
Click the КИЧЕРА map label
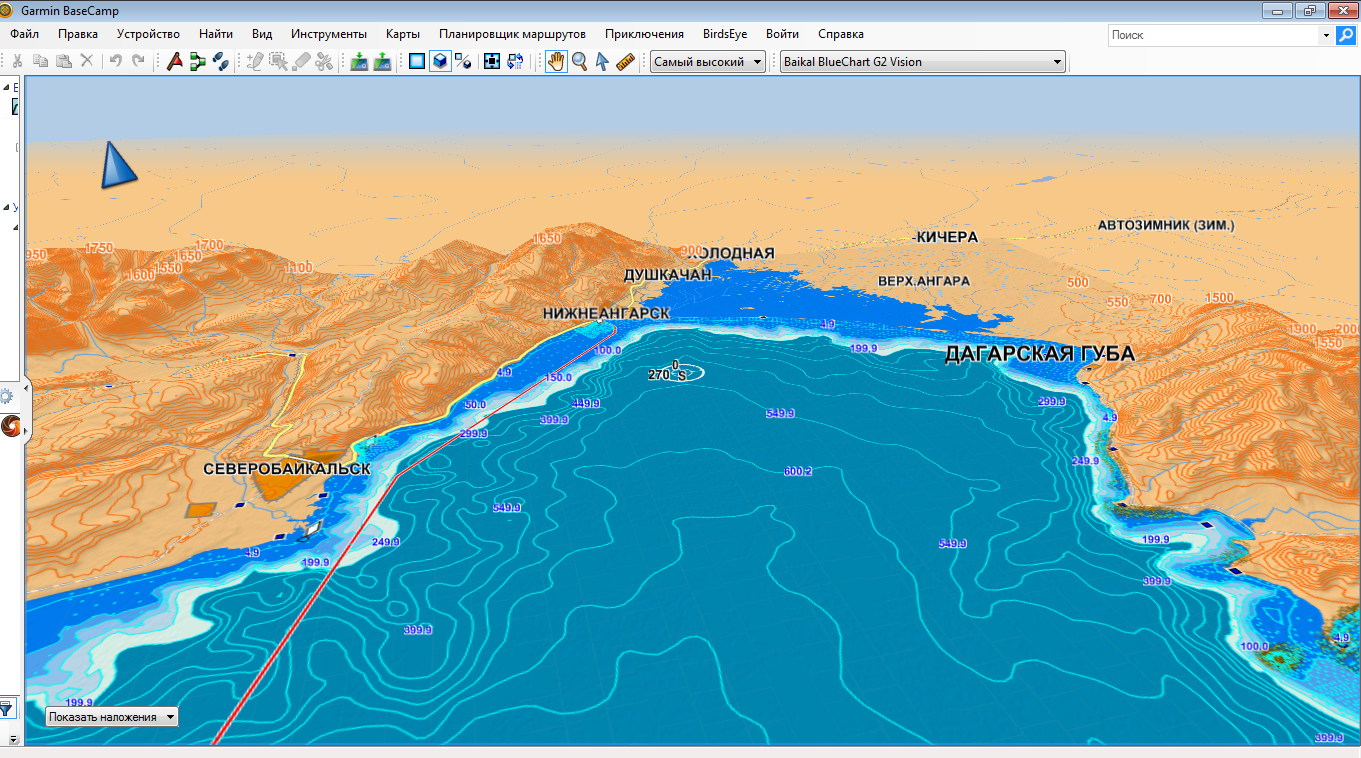[x=946, y=237]
